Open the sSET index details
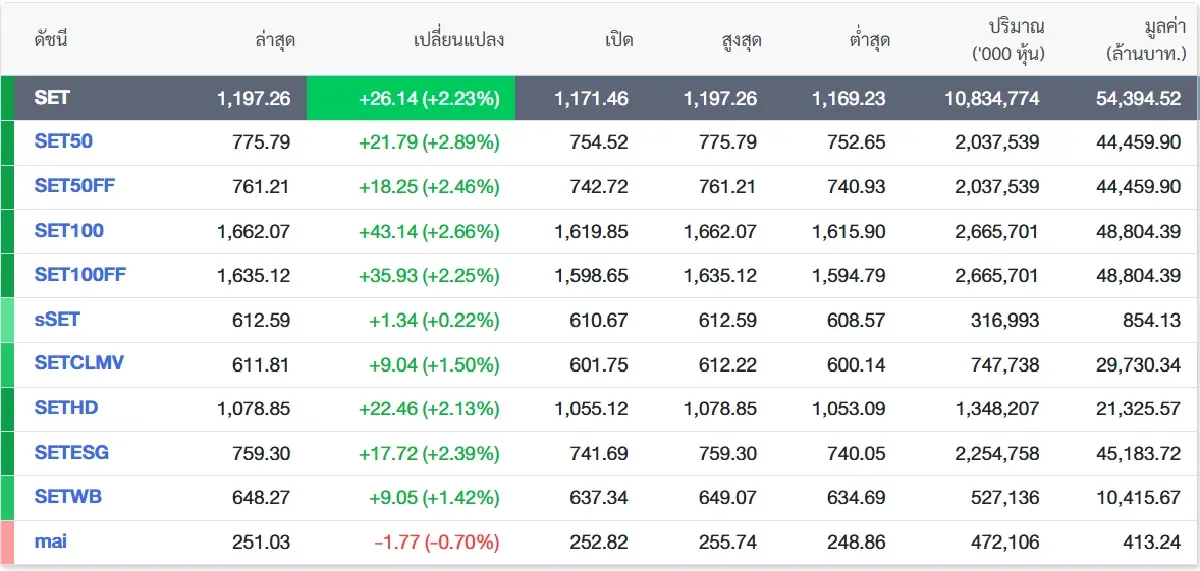 [x=56, y=320]
